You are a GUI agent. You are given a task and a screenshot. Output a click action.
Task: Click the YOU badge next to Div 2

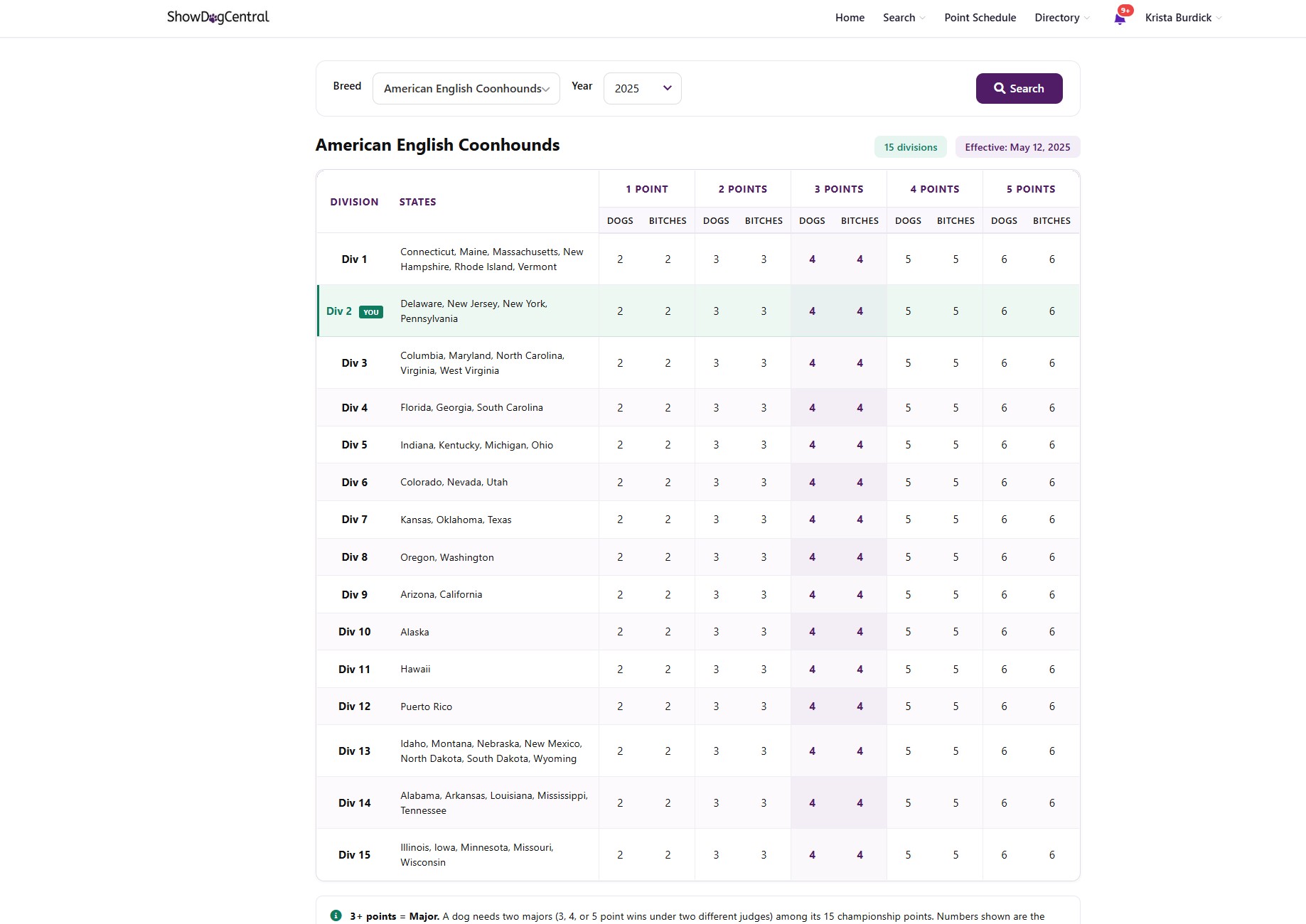click(370, 311)
